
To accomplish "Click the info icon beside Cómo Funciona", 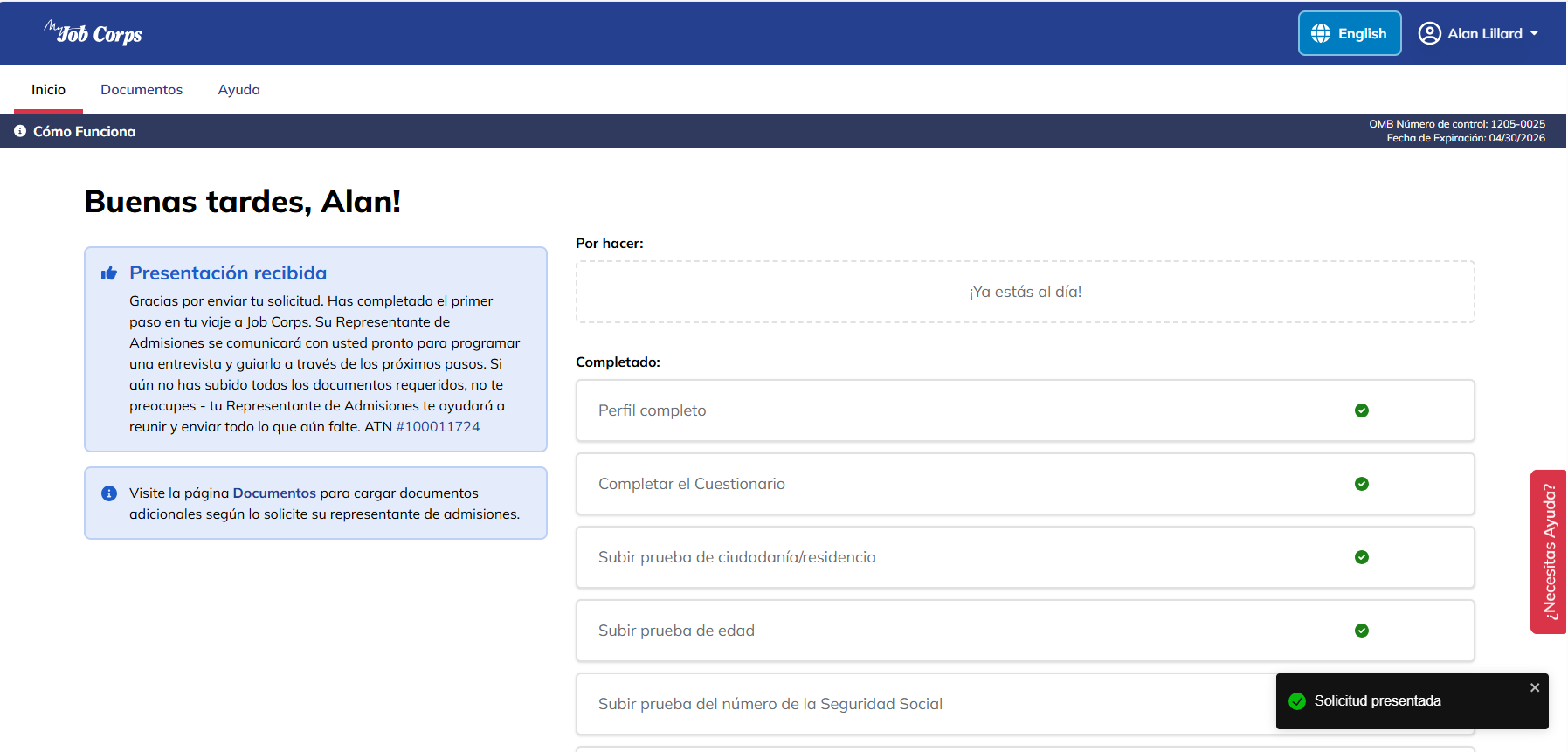I will 20,131.
